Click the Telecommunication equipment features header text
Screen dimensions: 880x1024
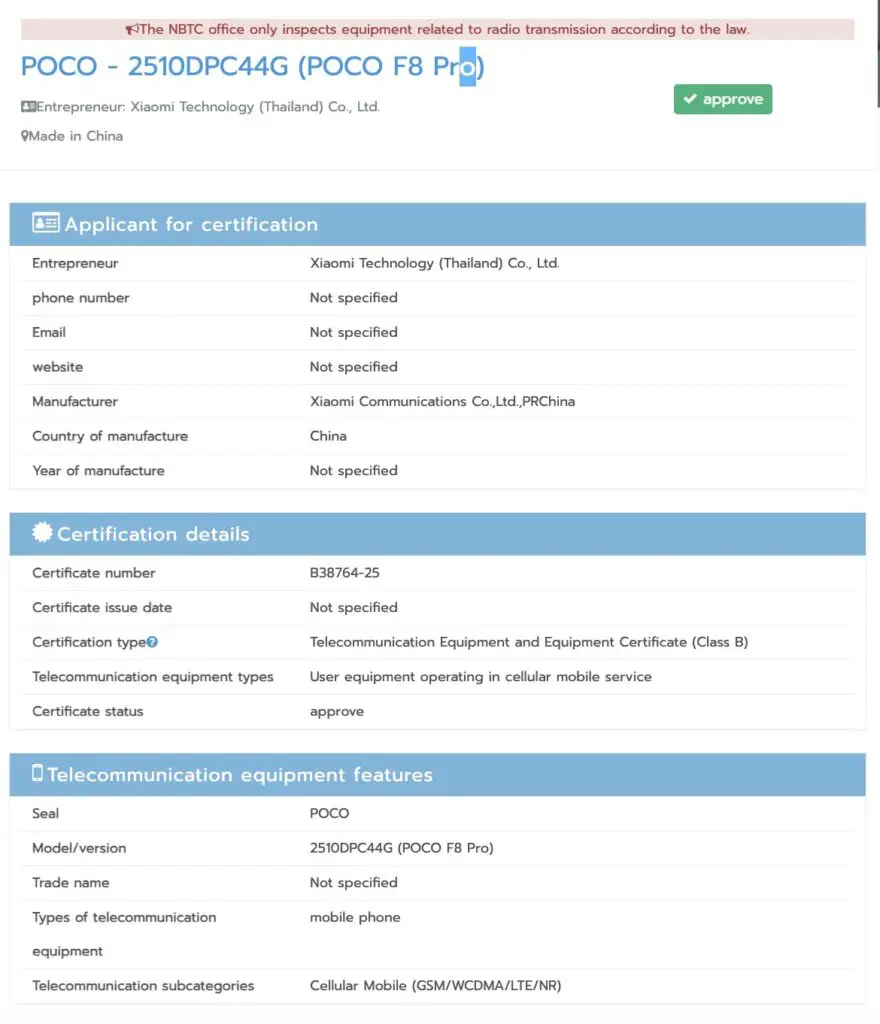(x=240, y=775)
